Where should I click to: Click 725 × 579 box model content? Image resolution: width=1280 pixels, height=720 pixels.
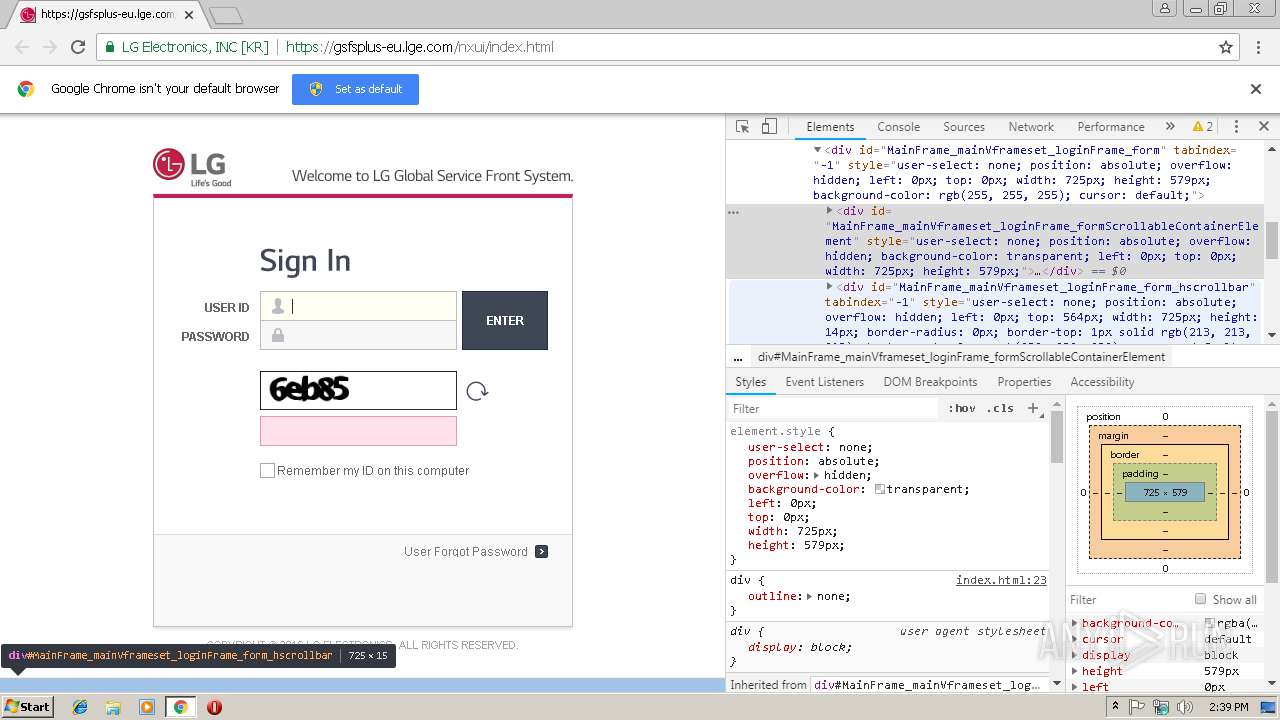tap(1165, 492)
